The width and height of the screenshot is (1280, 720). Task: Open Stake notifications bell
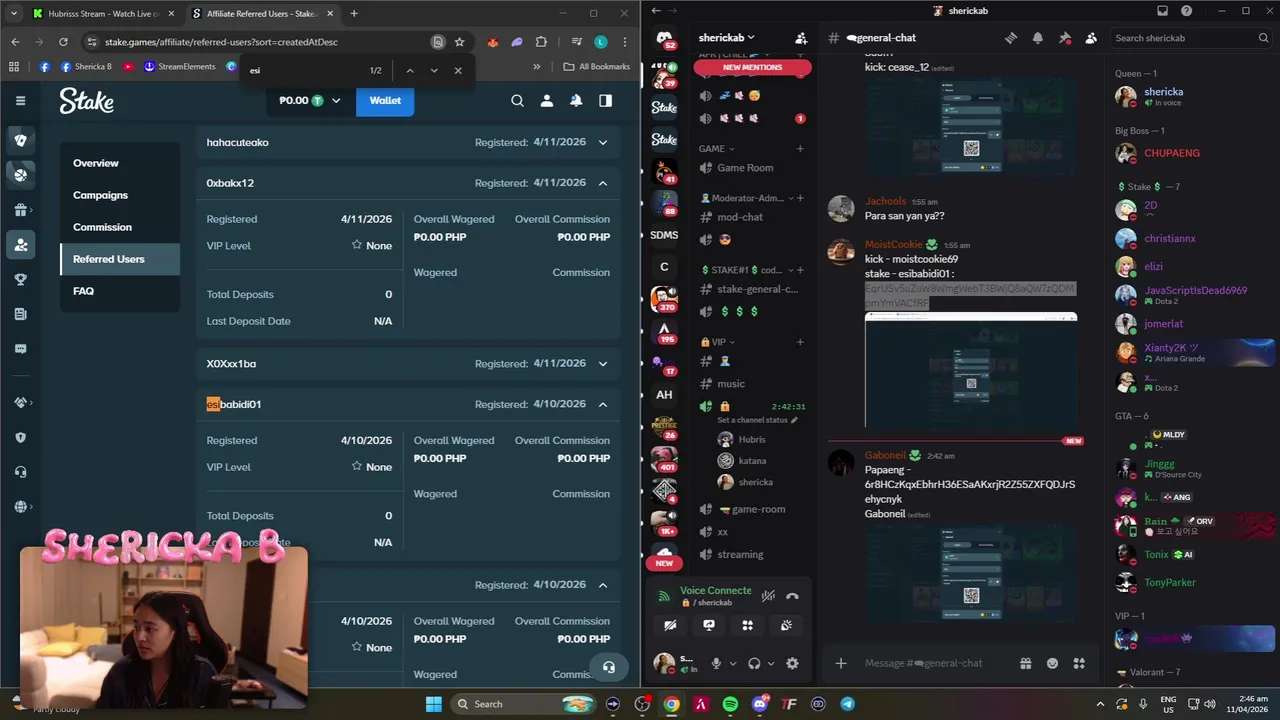click(576, 100)
